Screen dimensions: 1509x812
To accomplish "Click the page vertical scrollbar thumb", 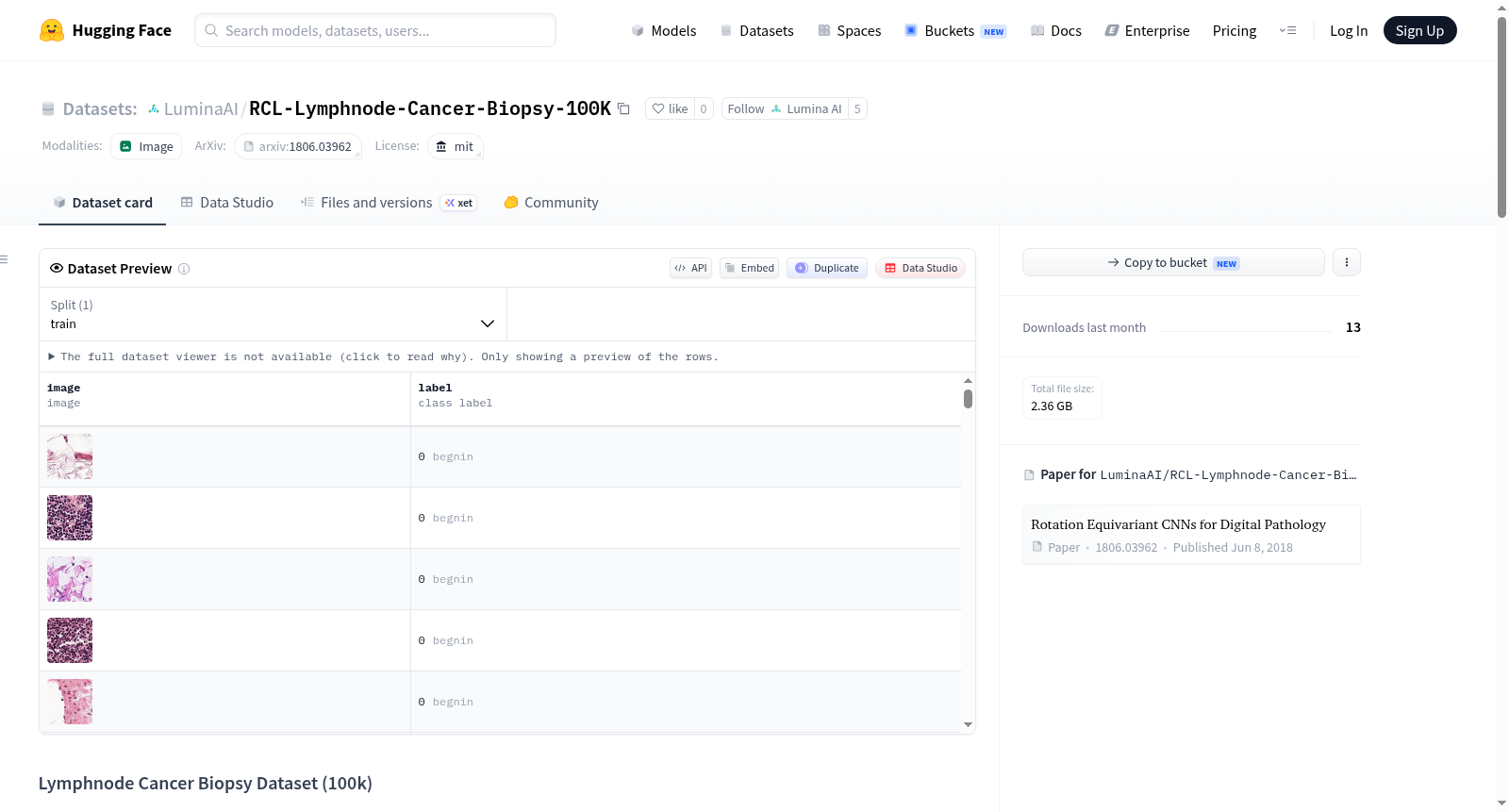I will point(1501,118).
